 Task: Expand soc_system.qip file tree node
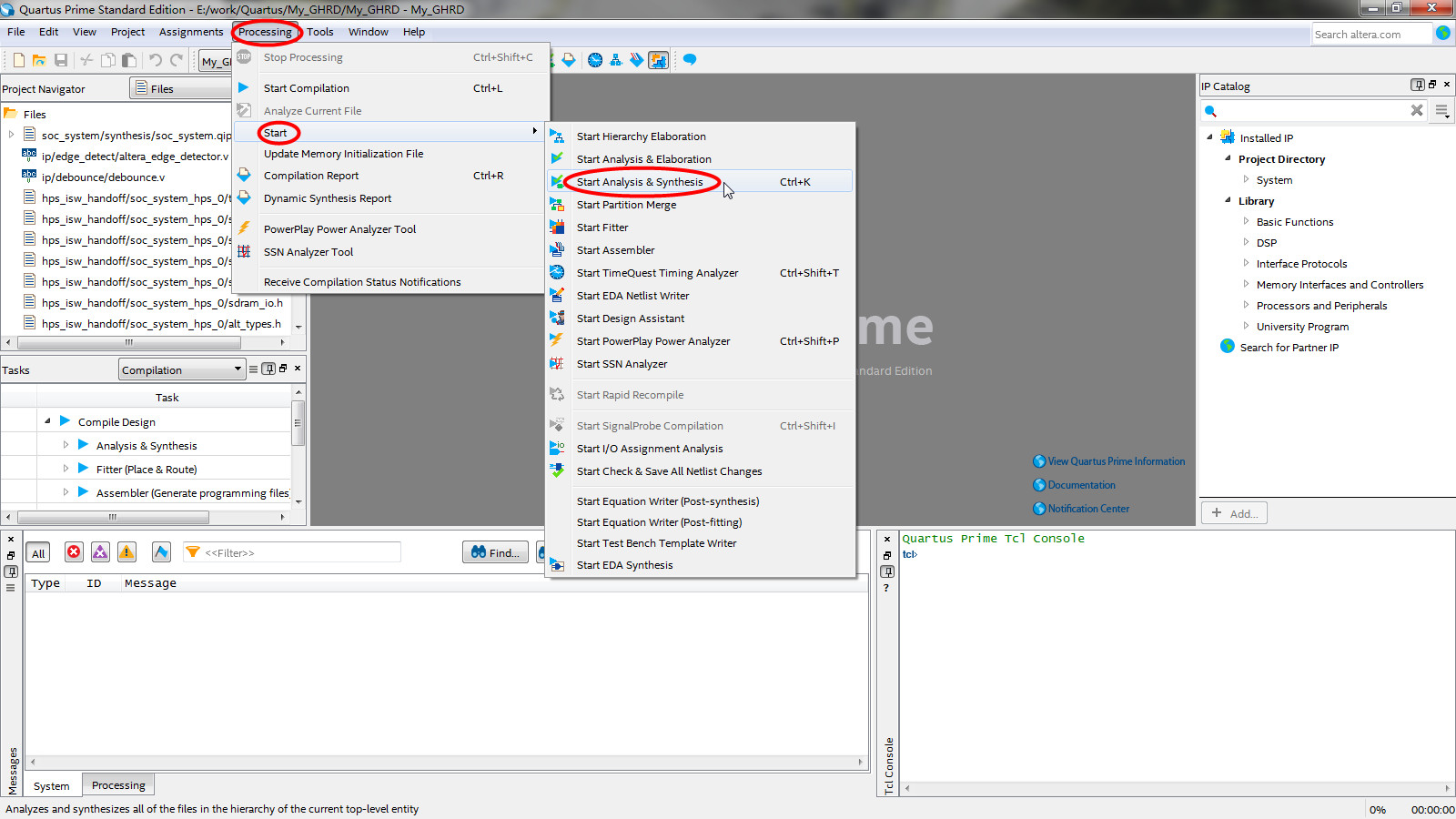point(11,135)
